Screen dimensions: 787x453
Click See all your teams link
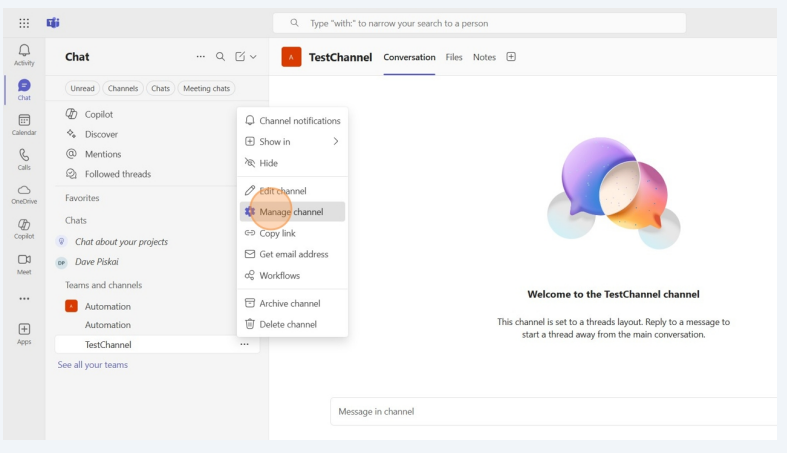(x=93, y=365)
